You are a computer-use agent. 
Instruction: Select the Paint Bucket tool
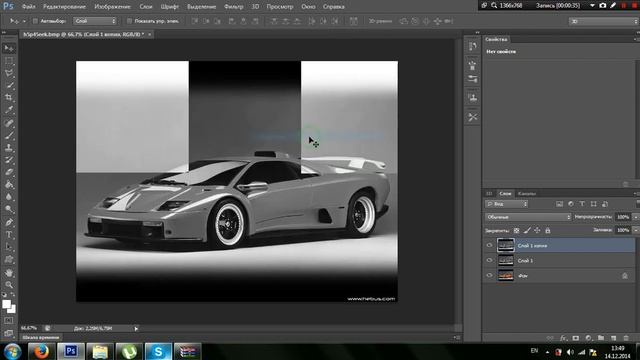9,184
